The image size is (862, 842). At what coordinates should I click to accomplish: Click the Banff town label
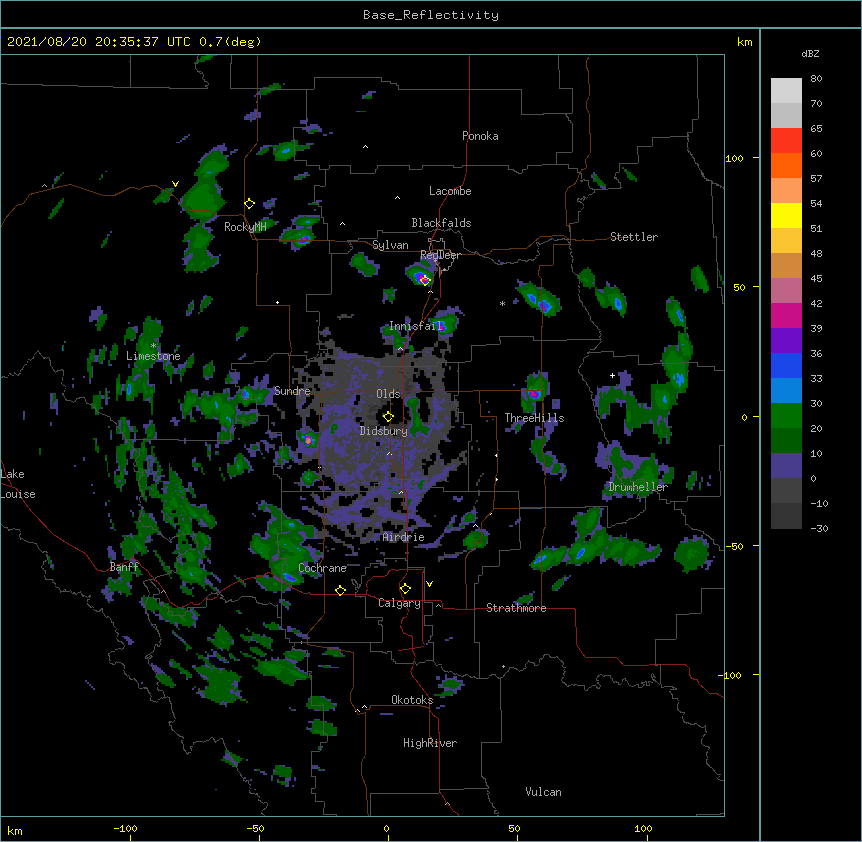[124, 567]
